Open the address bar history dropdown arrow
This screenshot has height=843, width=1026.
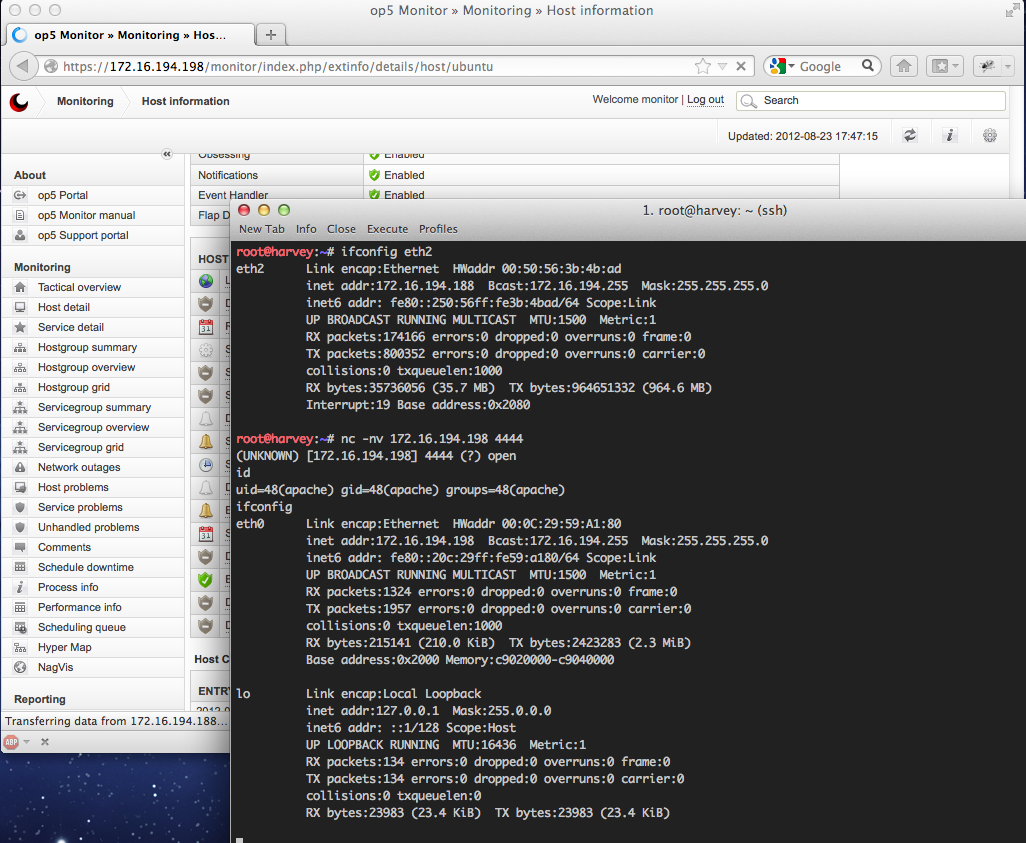(x=722, y=66)
